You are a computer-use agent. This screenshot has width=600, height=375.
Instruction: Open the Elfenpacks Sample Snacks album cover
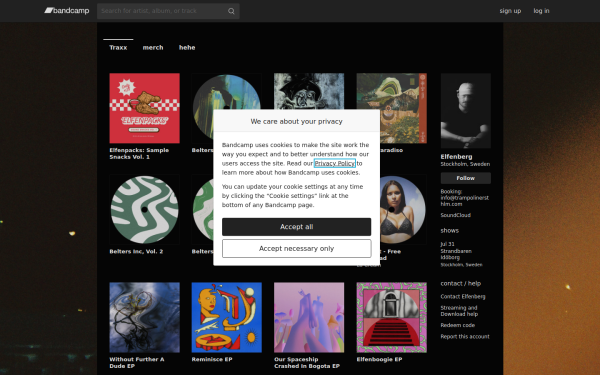point(144,108)
